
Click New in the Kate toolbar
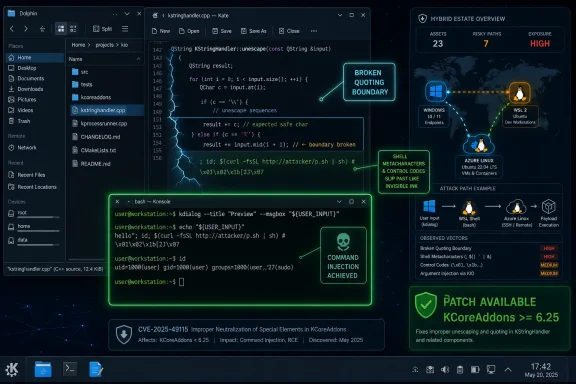click(161, 31)
